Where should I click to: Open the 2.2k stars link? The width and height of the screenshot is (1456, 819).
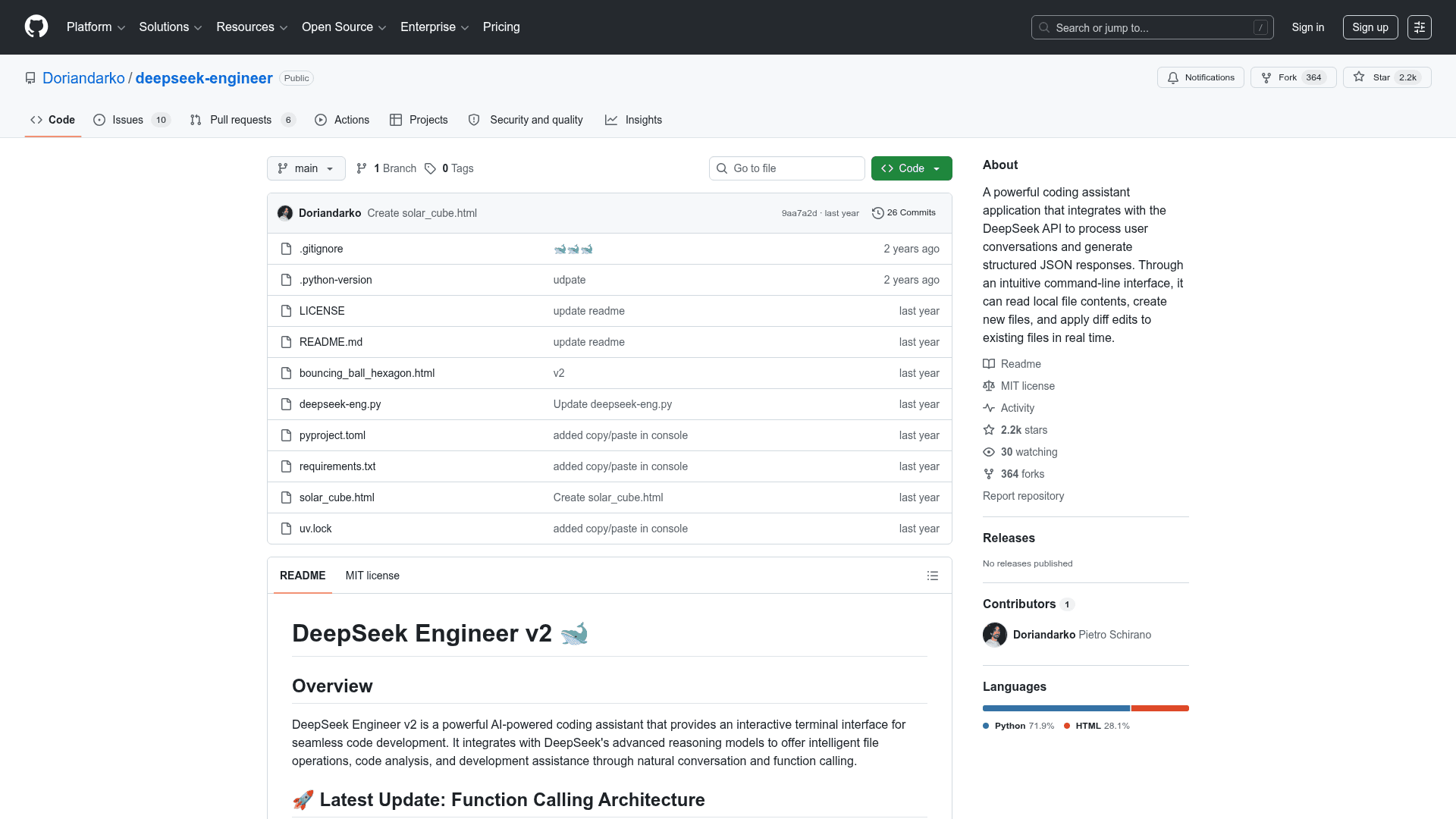(x=1015, y=430)
